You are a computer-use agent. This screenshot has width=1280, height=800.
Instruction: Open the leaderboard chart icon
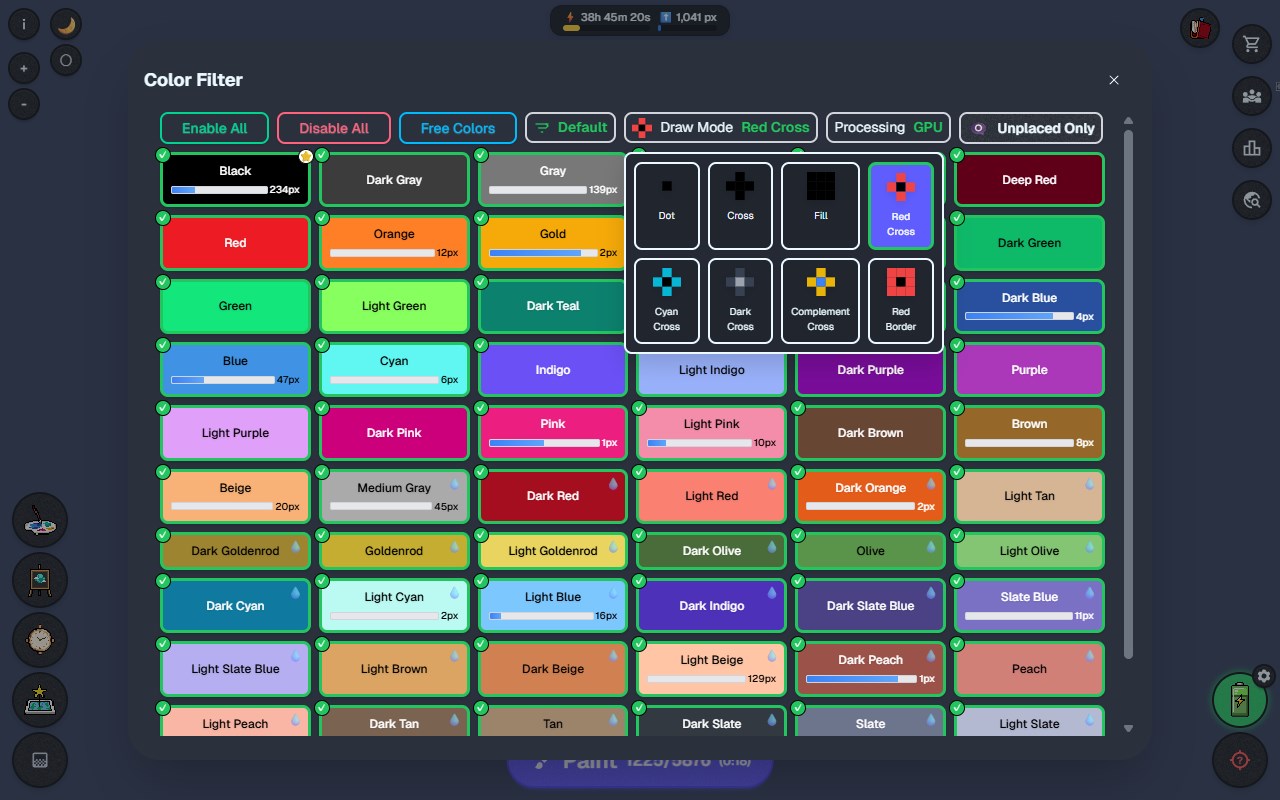pyautogui.click(x=1251, y=148)
